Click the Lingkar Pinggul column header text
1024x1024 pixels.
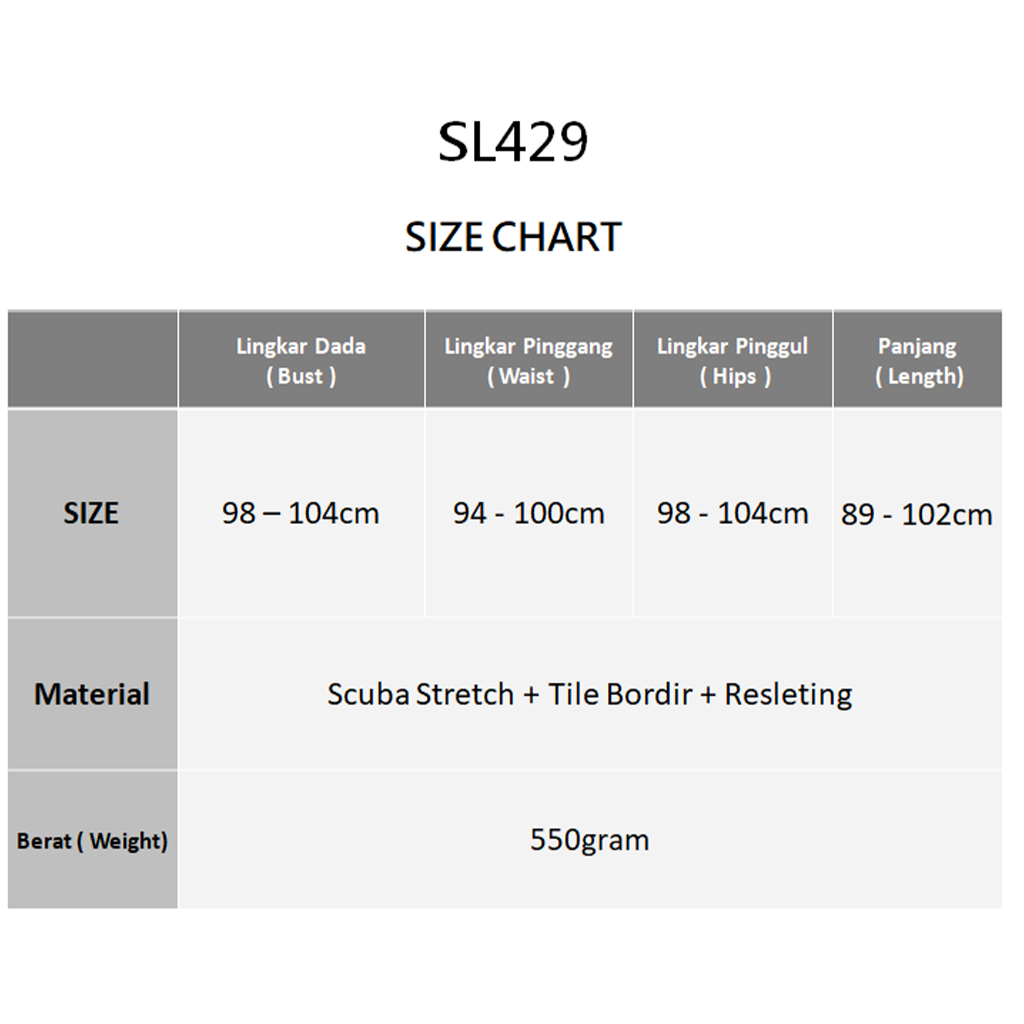pos(732,347)
